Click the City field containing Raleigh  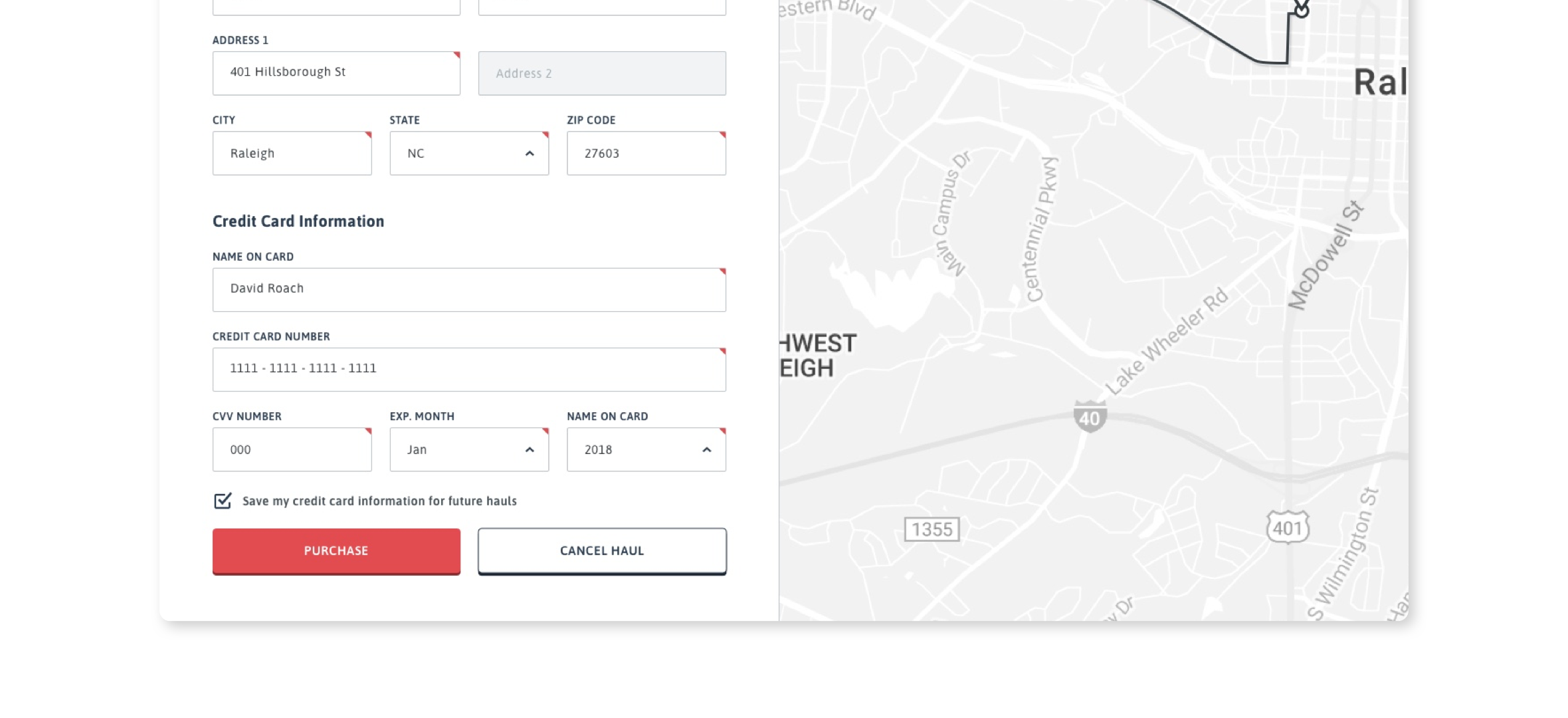click(x=292, y=153)
